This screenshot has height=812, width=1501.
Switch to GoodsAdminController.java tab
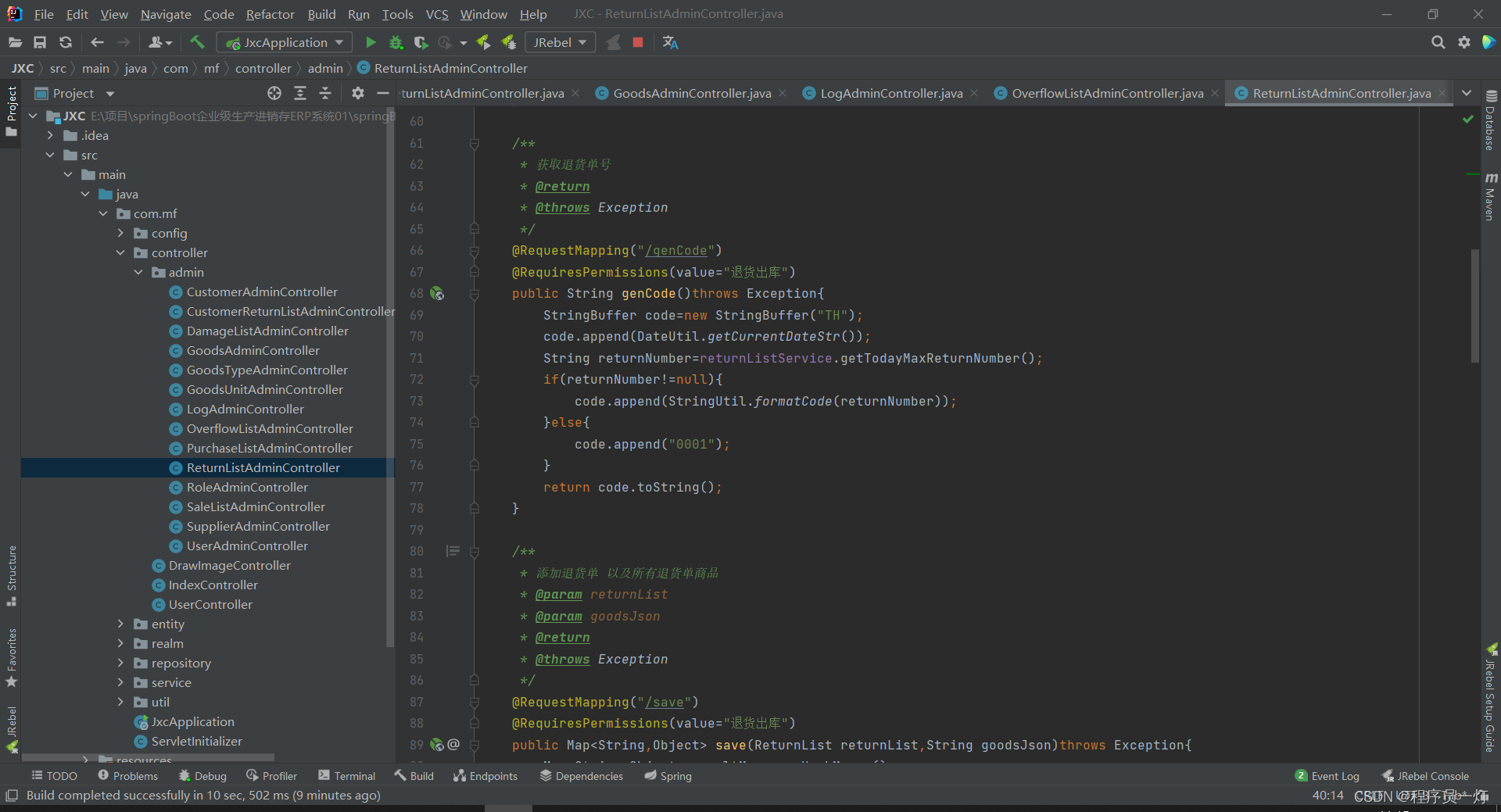point(692,93)
